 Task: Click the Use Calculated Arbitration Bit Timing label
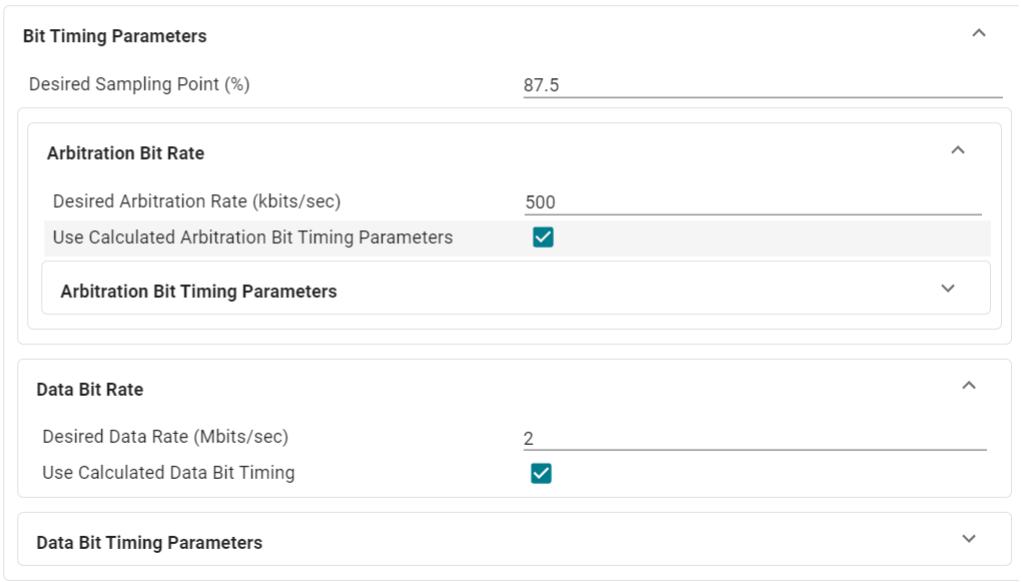click(253, 237)
